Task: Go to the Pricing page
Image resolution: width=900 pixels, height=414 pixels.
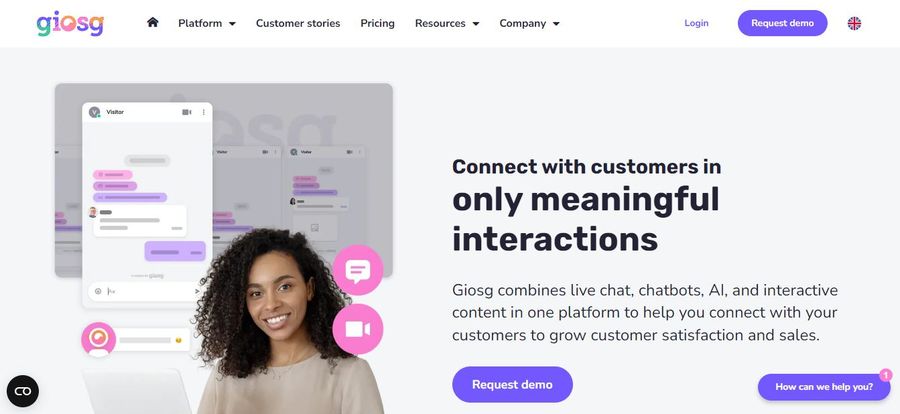Action: coord(377,24)
